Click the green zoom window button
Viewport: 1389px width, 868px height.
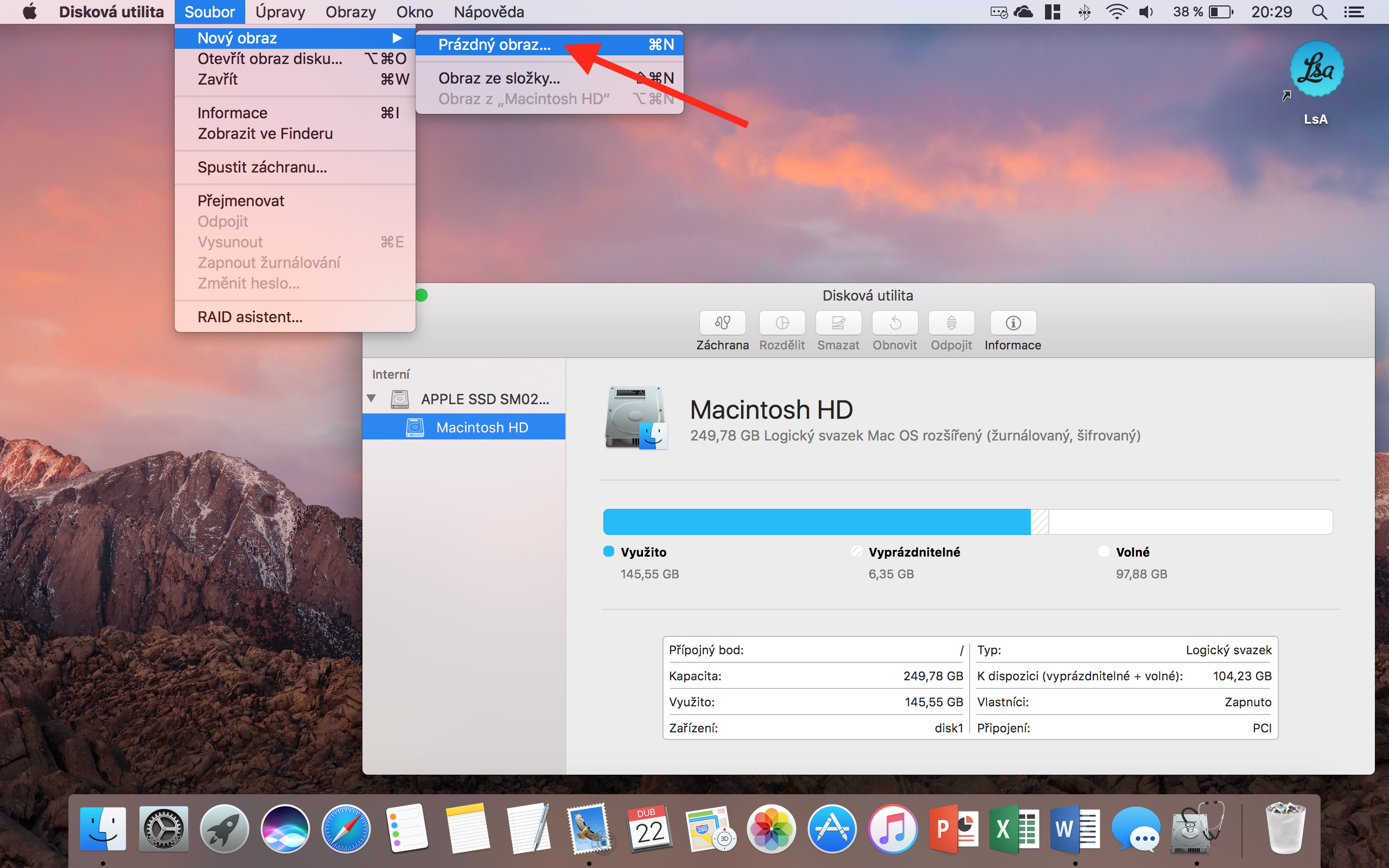point(421,295)
